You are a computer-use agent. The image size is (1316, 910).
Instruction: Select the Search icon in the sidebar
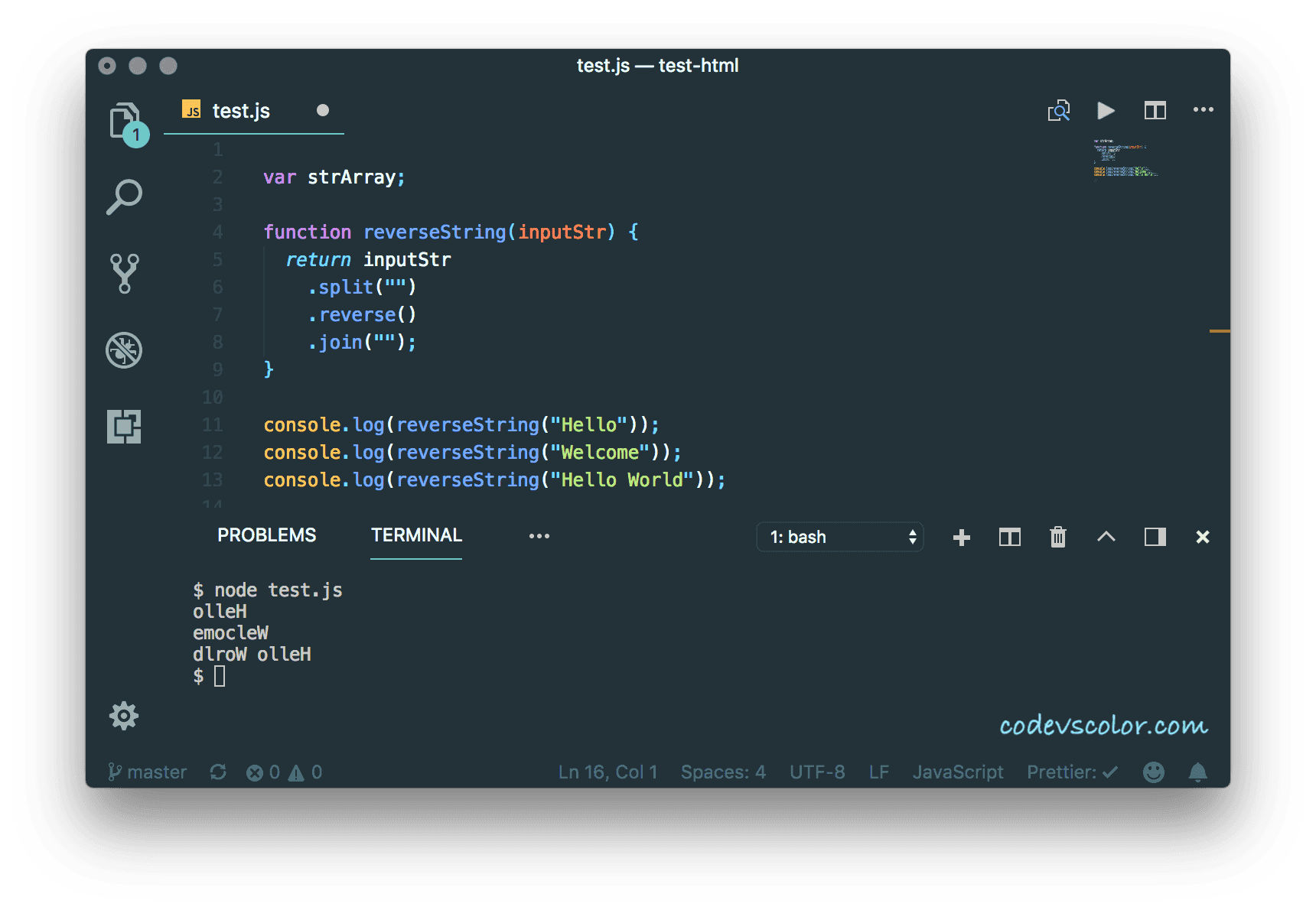click(125, 197)
